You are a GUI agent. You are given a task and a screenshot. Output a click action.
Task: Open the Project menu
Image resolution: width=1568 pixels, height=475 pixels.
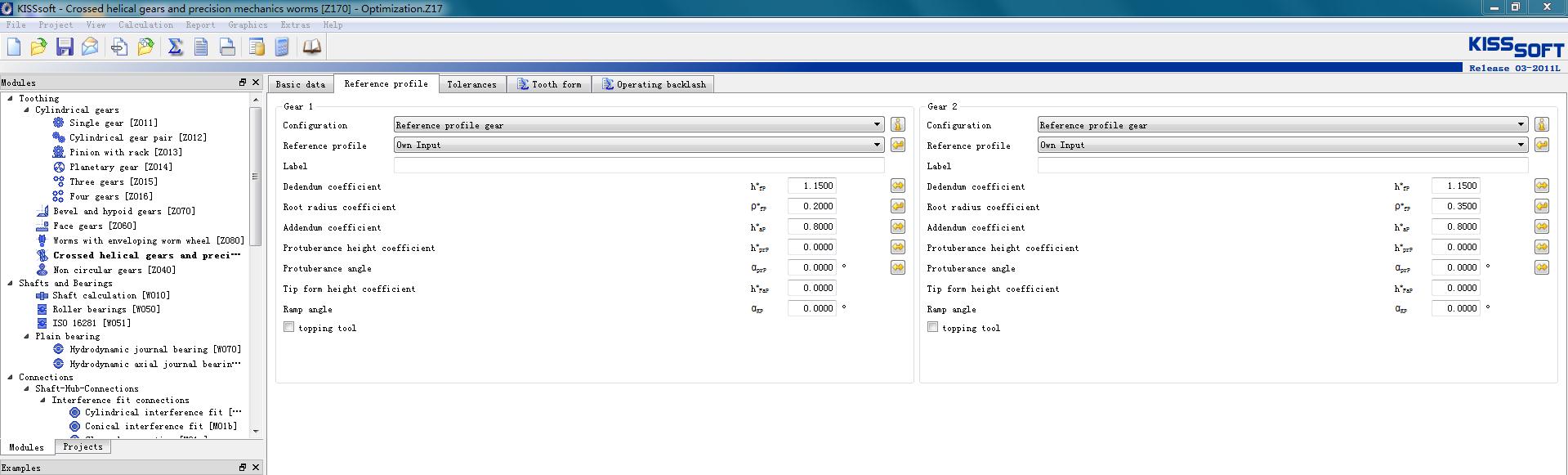point(56,25)
